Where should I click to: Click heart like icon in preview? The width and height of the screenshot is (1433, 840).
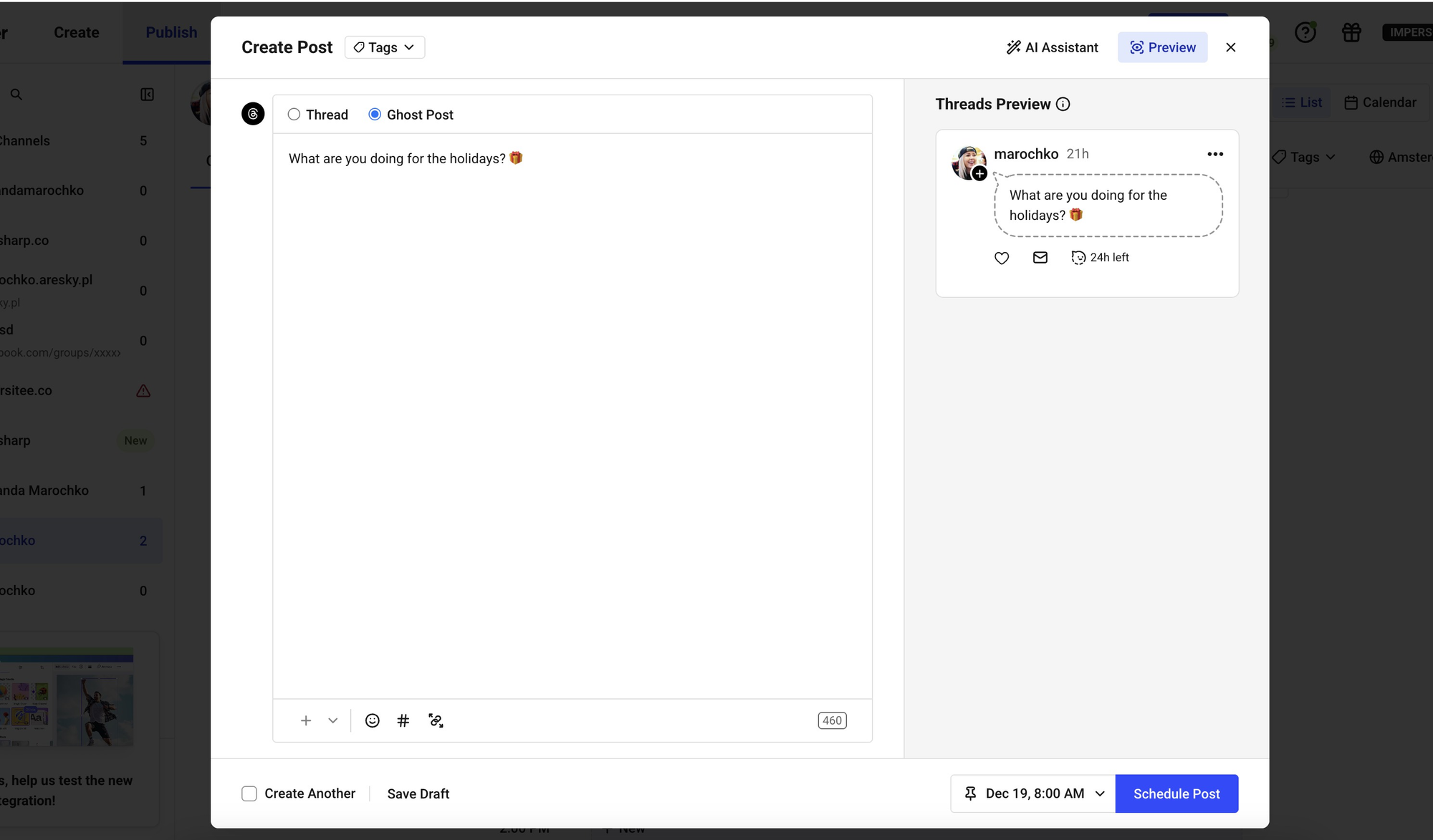(x=1002, y=258)
